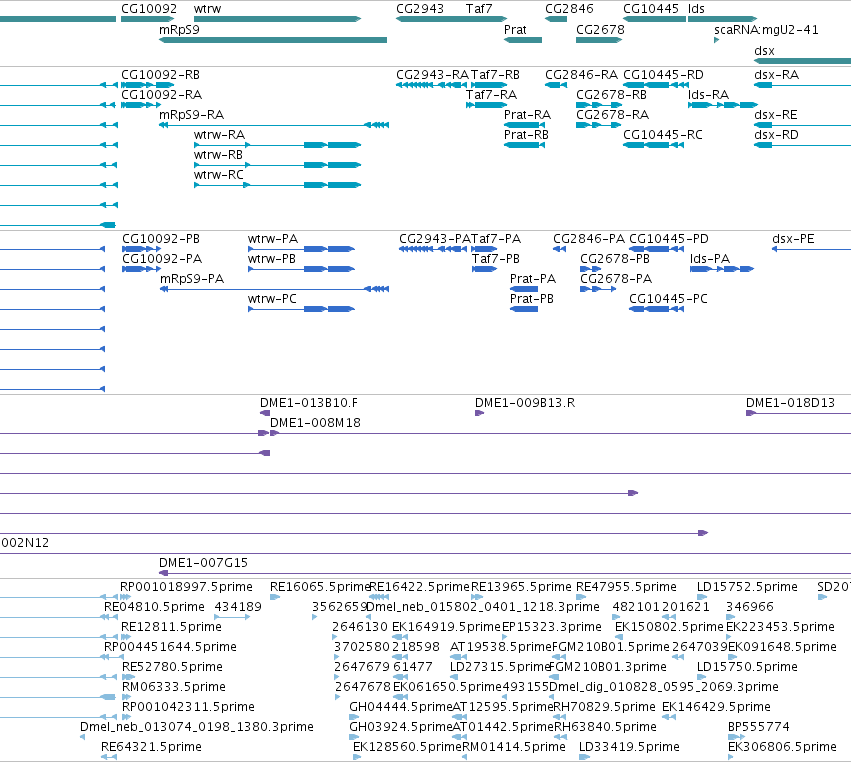851x762 pixels.
Task: Select EST EK306806.5prime
Action: coord(732,757)
